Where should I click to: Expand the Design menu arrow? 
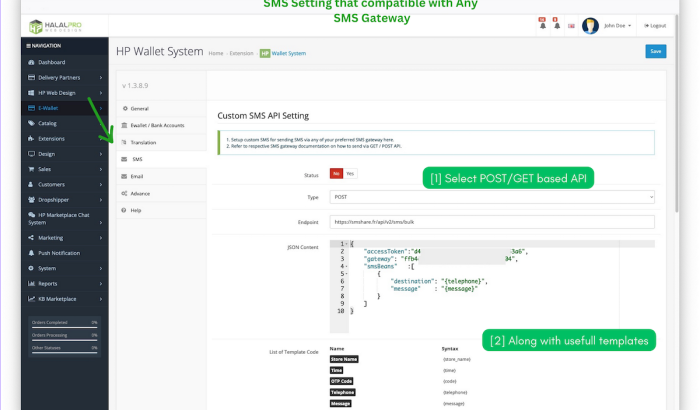(100, 154)
